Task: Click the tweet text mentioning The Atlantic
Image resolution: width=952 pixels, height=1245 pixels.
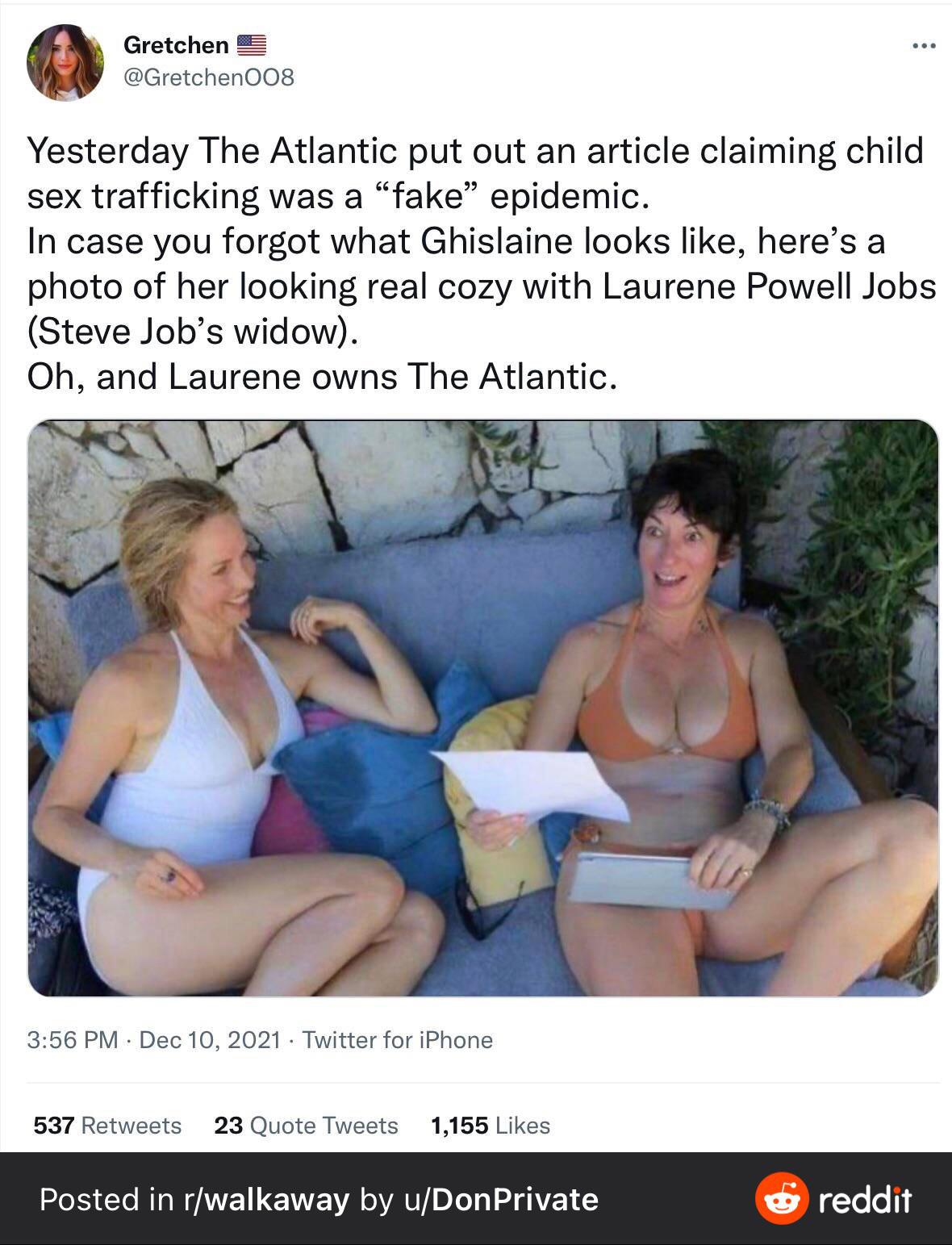Action: [482, 263]
